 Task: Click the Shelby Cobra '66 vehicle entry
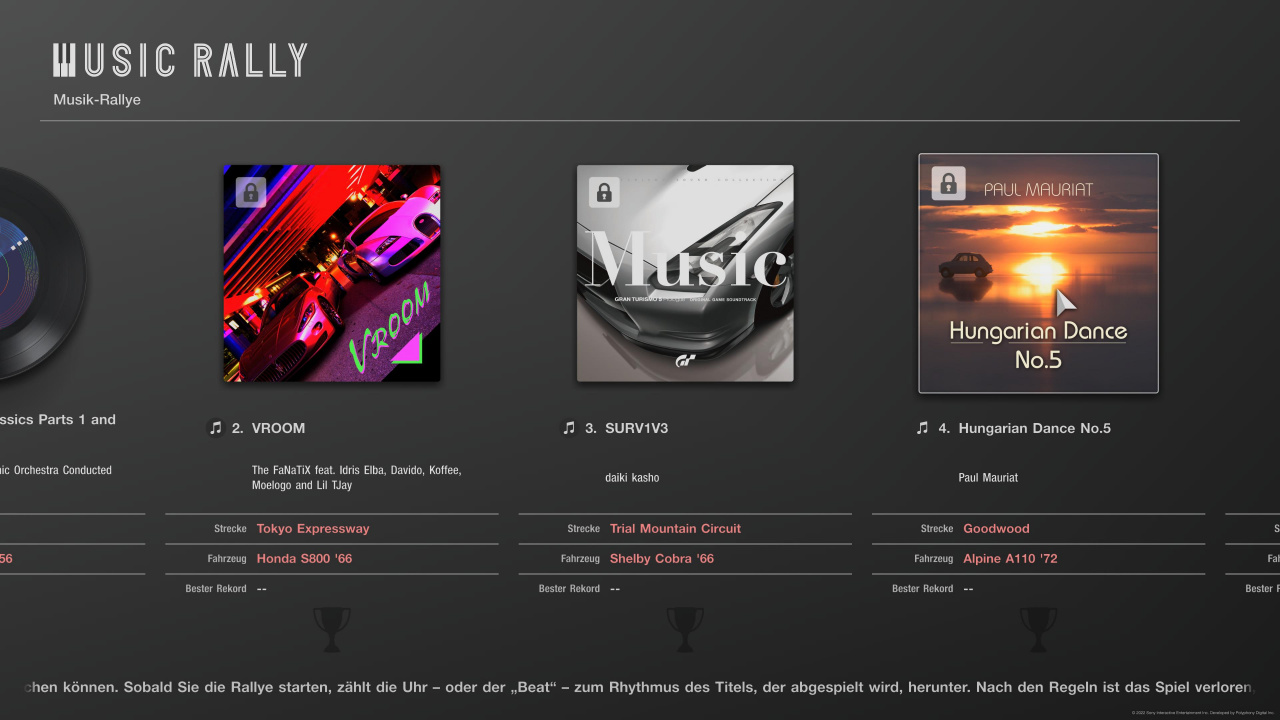662,559
